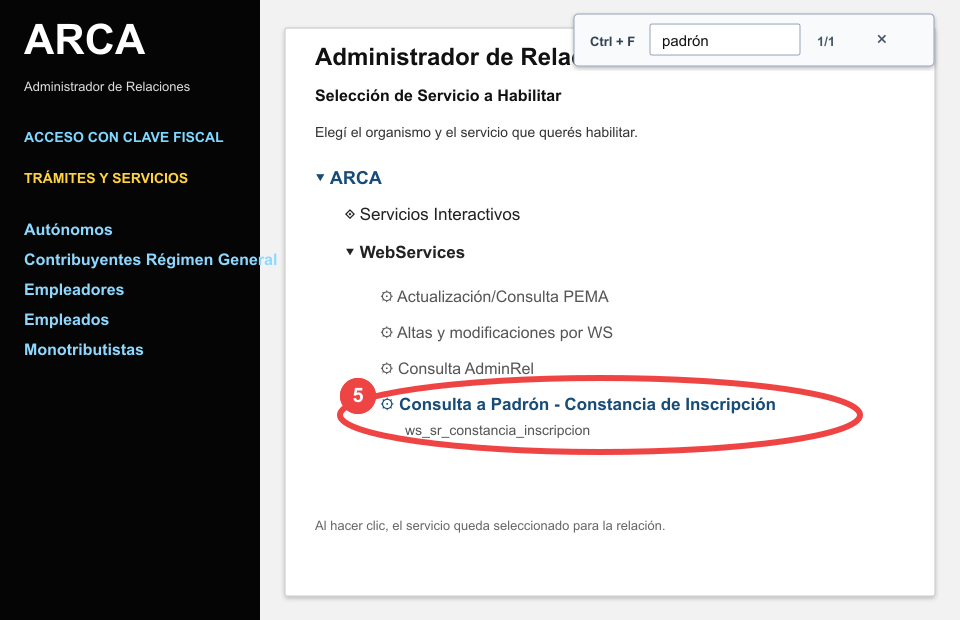Select the ARCA organism label
Screen dimensions: 960x620
[x=356, y=177]
